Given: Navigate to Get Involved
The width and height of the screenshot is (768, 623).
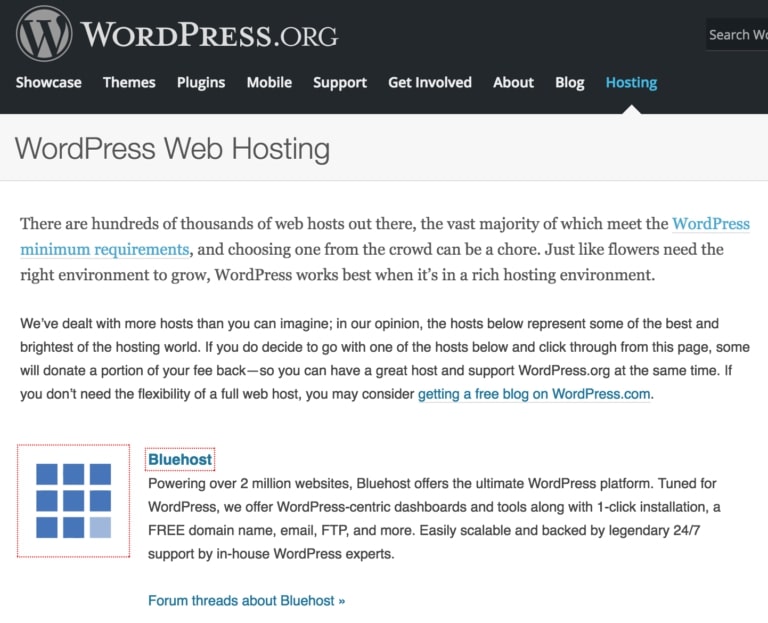Looking at the screenshot, I should point(430,82).
